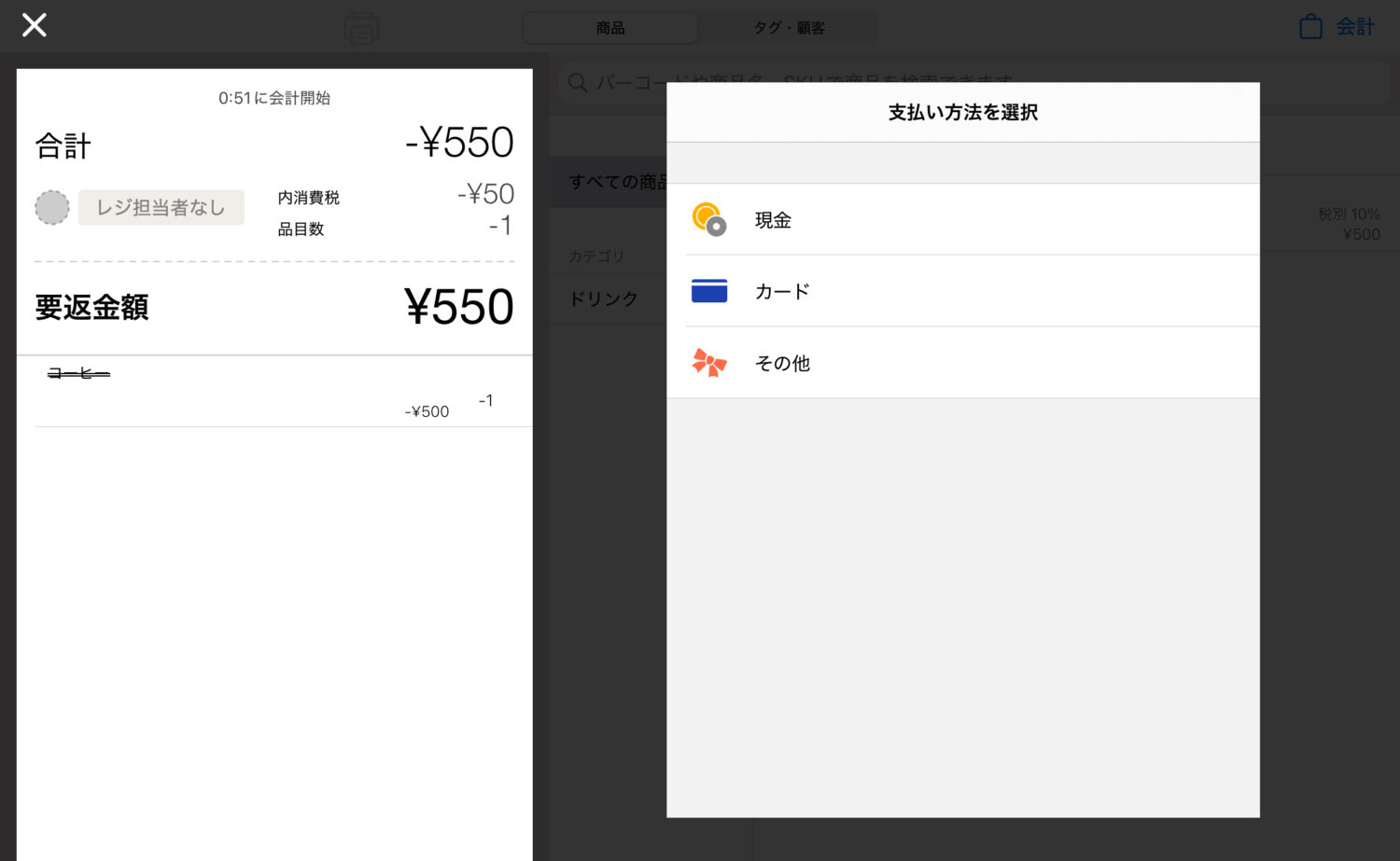Select すべての商品 category row
This screenshot has width=1400, height=861.
[608, 182]
